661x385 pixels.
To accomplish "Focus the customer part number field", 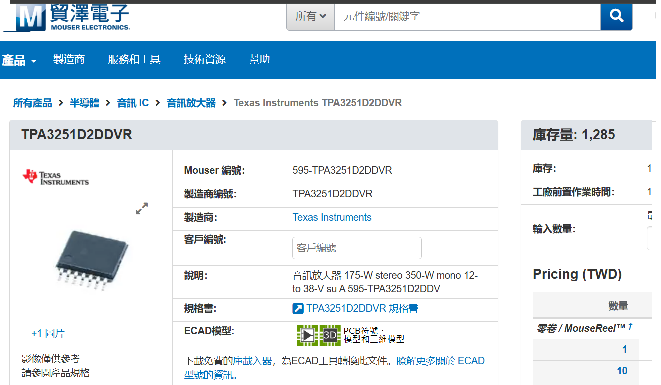I will [357, 248].
